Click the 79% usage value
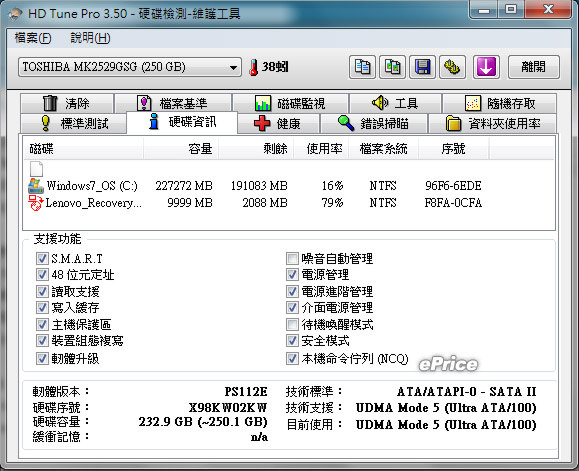The width and height of the screenshot is (579, 471). (332, 203)
